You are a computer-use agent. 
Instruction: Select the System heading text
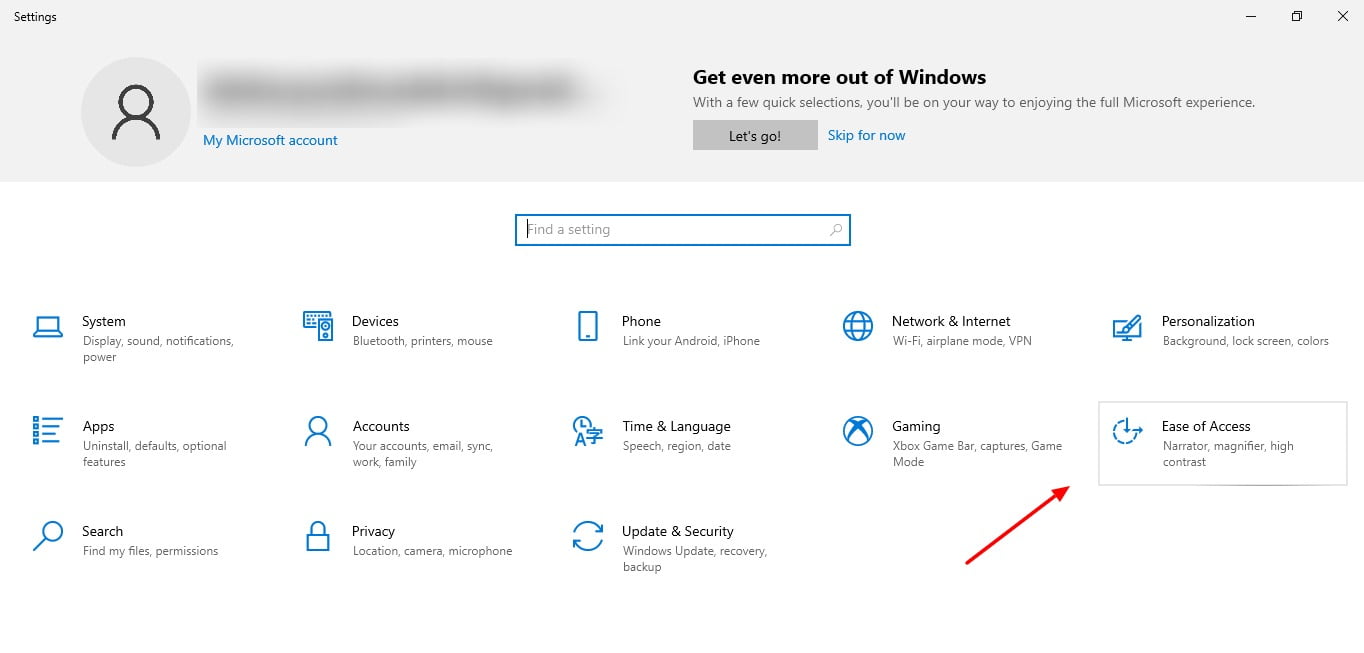(x=104, y=321)
